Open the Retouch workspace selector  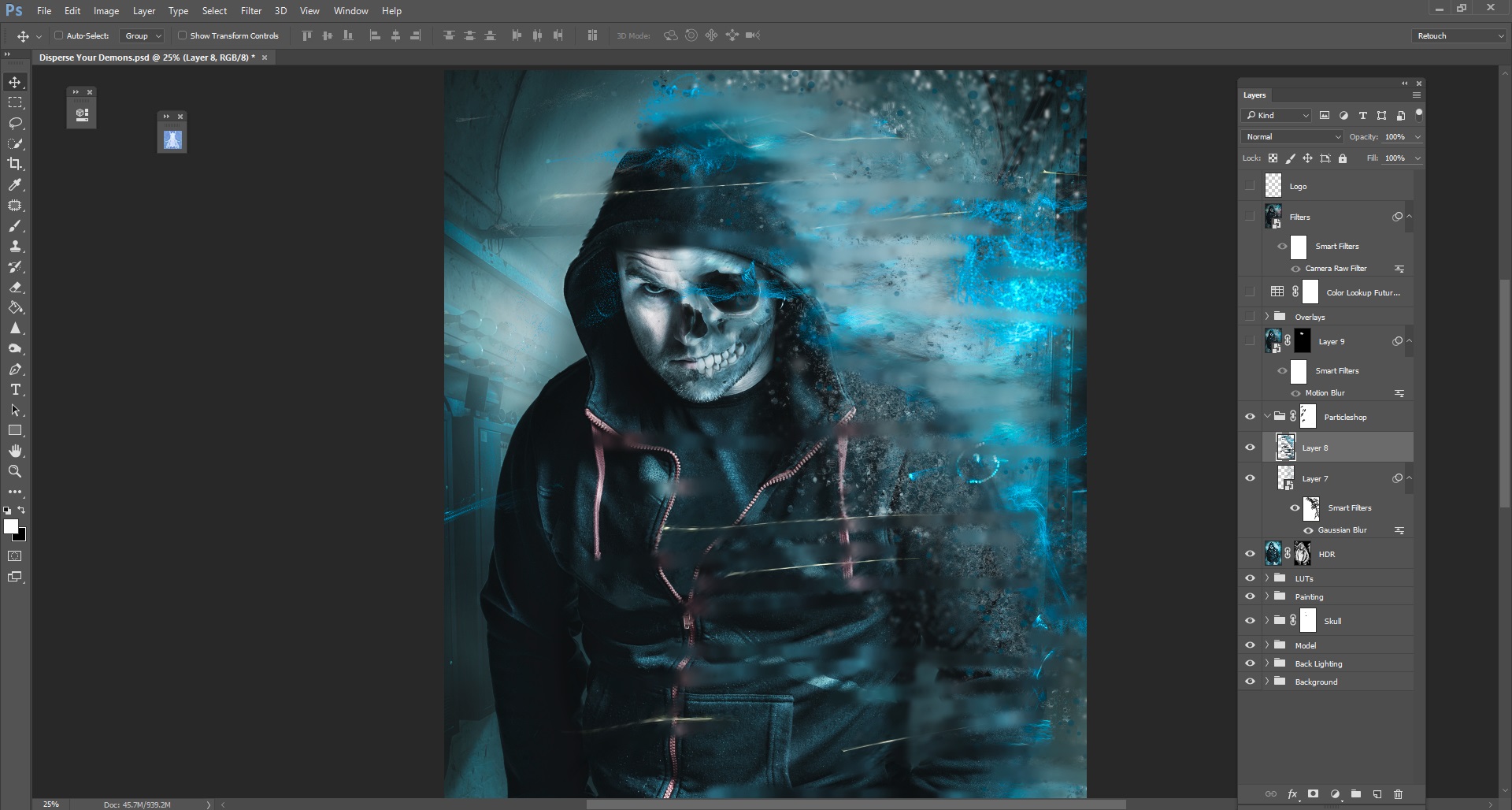click(x=1458, y=35)
